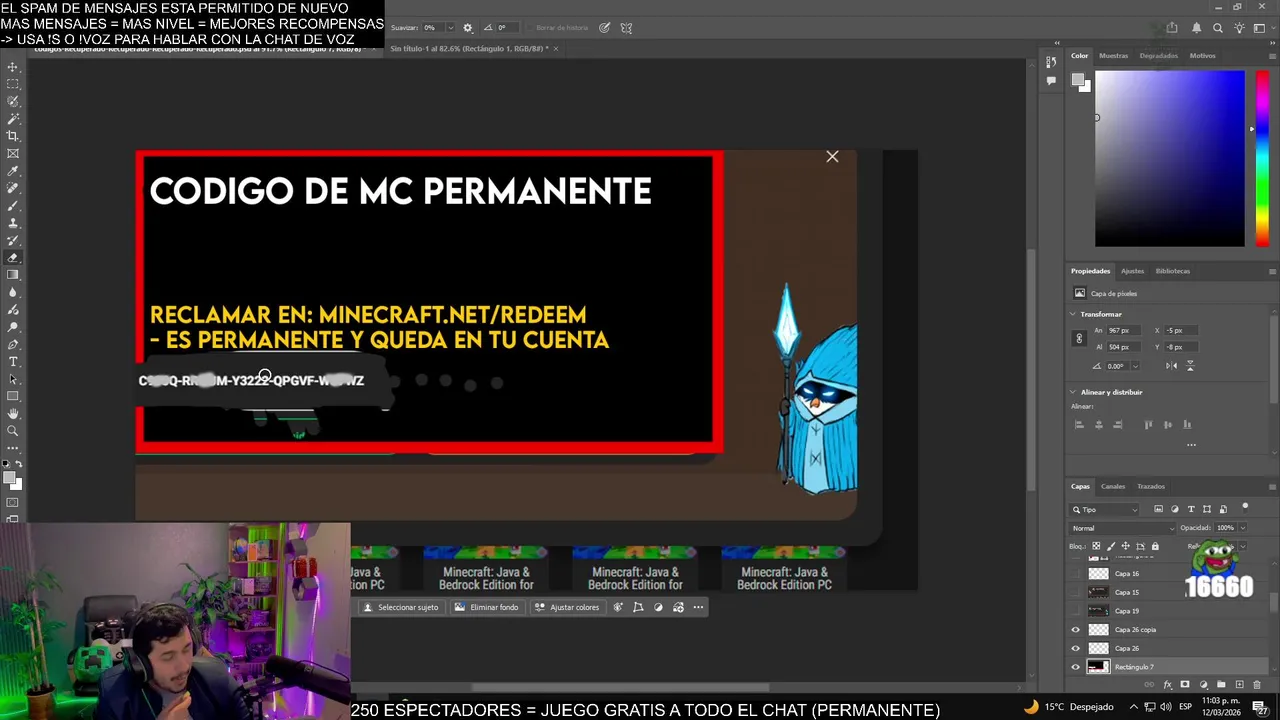Lock layer position
The height and width of the screenshot is (720, 1280).
1125,546
